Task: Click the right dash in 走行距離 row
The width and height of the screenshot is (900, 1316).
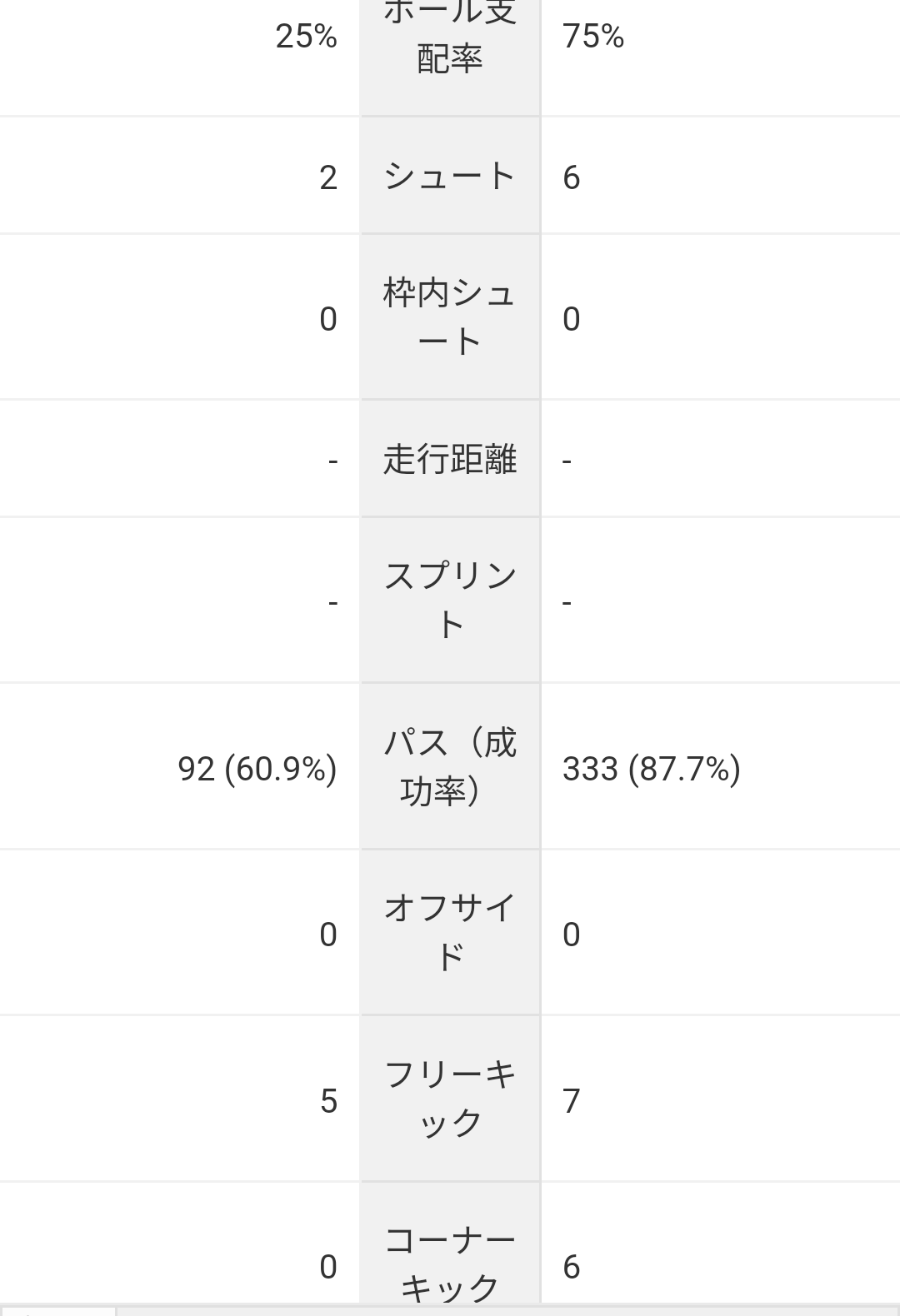Action: [x=567, y=461]
